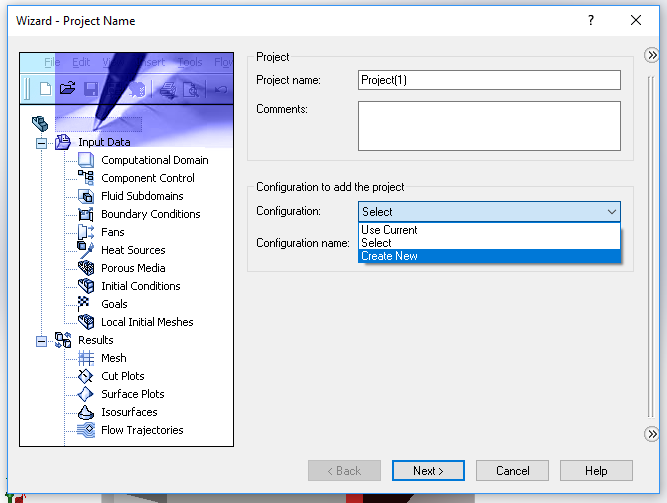Screen dimensions: 667x503
Task: Expand the top right double chevron
Action: [652, 58]
